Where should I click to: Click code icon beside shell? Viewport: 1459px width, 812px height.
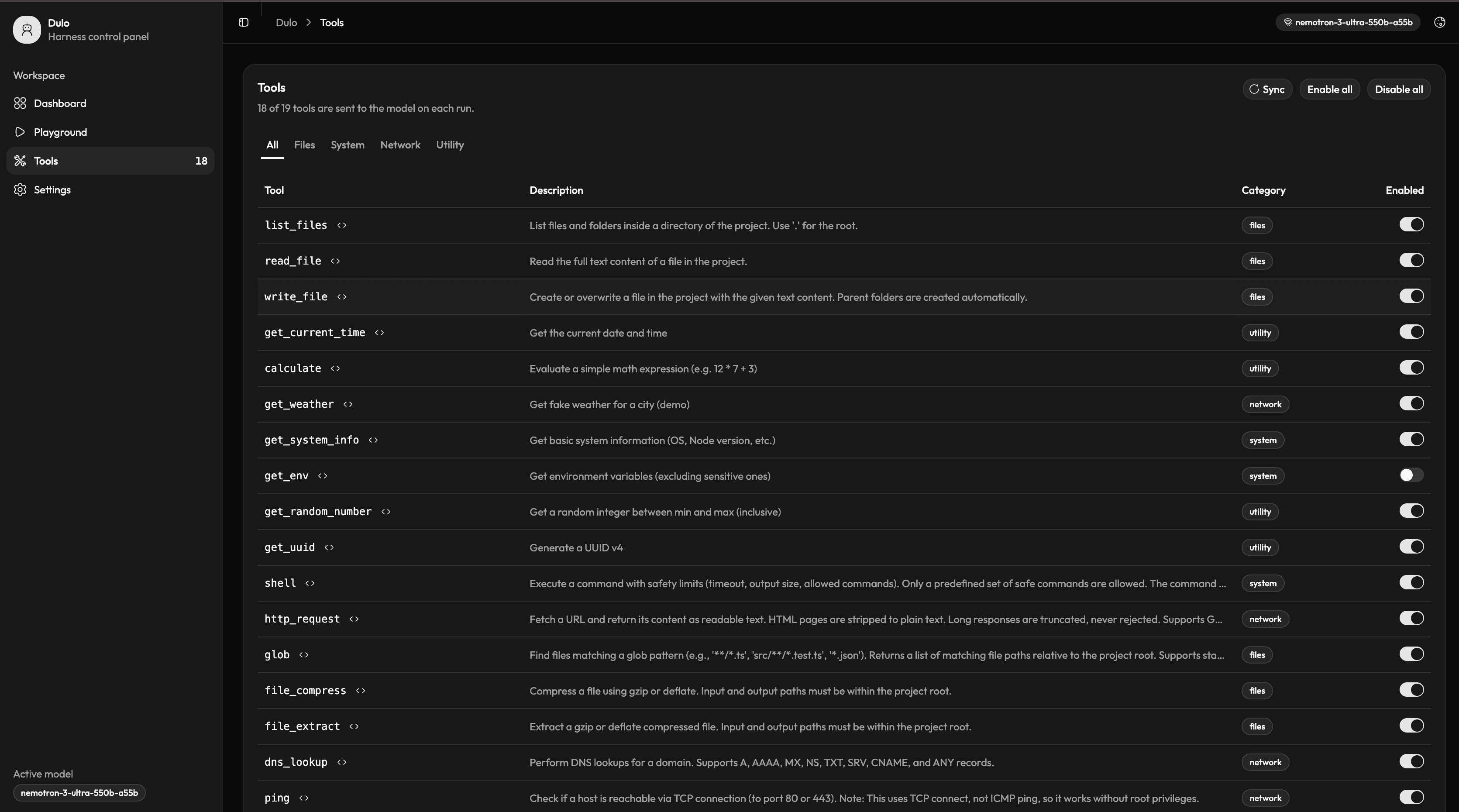click(310, 583)
